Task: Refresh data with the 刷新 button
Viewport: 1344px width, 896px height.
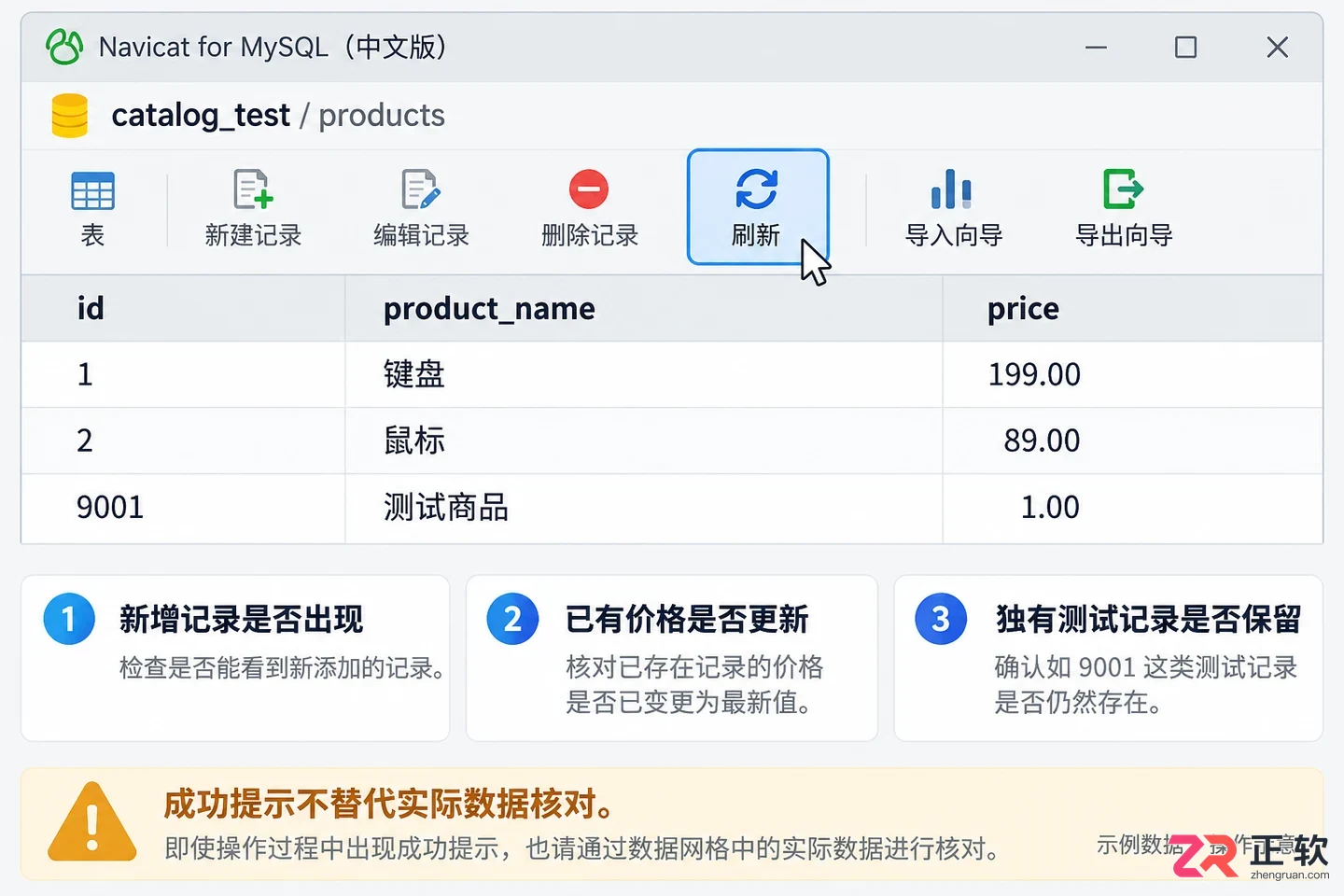Action: pyautogui.click(x=758, y=207)
